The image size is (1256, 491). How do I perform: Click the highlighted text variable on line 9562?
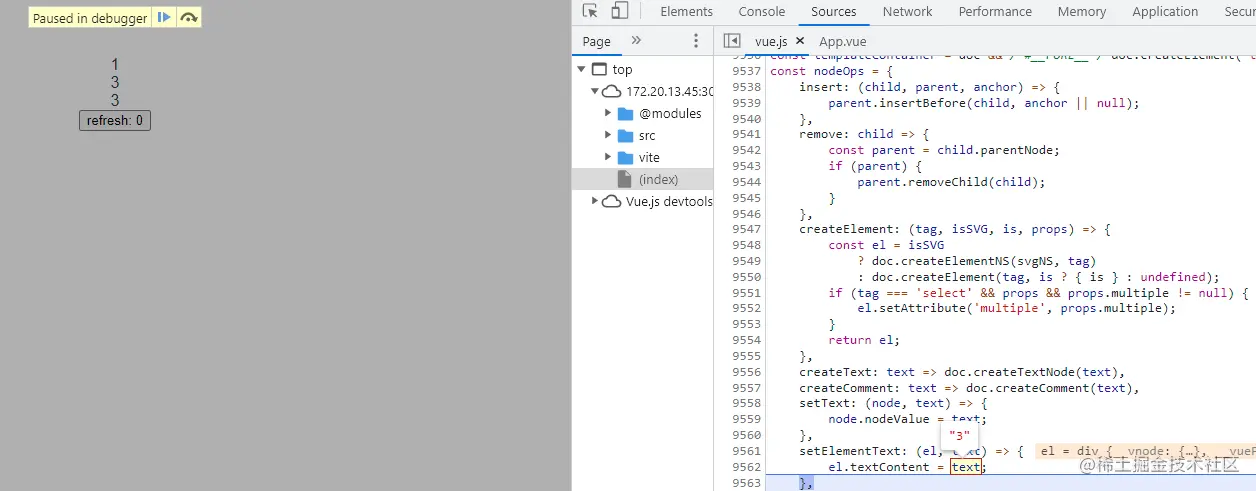pyautogui.click(x=966, y=467)
